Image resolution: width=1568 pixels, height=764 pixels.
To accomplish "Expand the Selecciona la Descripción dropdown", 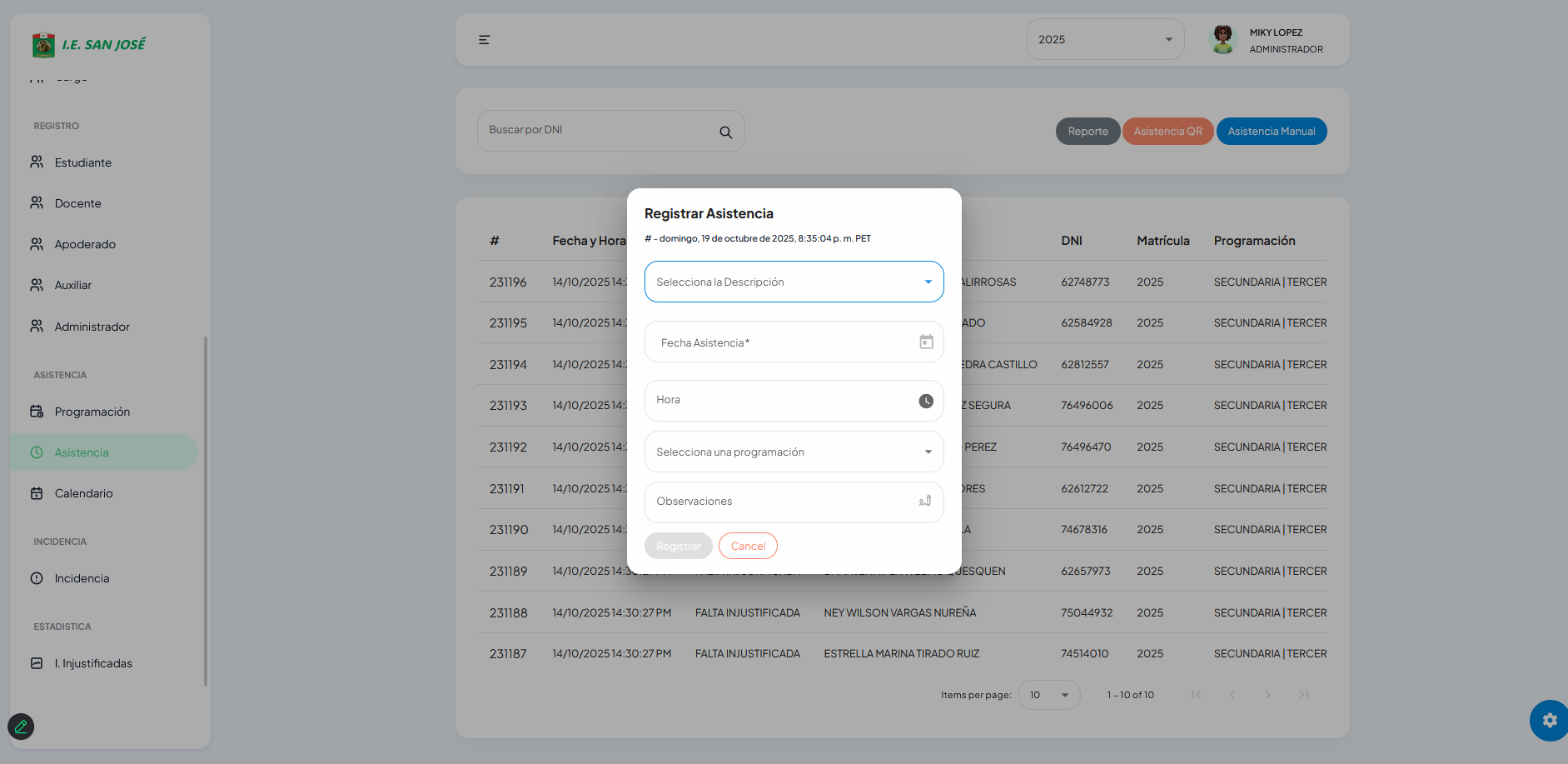I will click(794, 282).
